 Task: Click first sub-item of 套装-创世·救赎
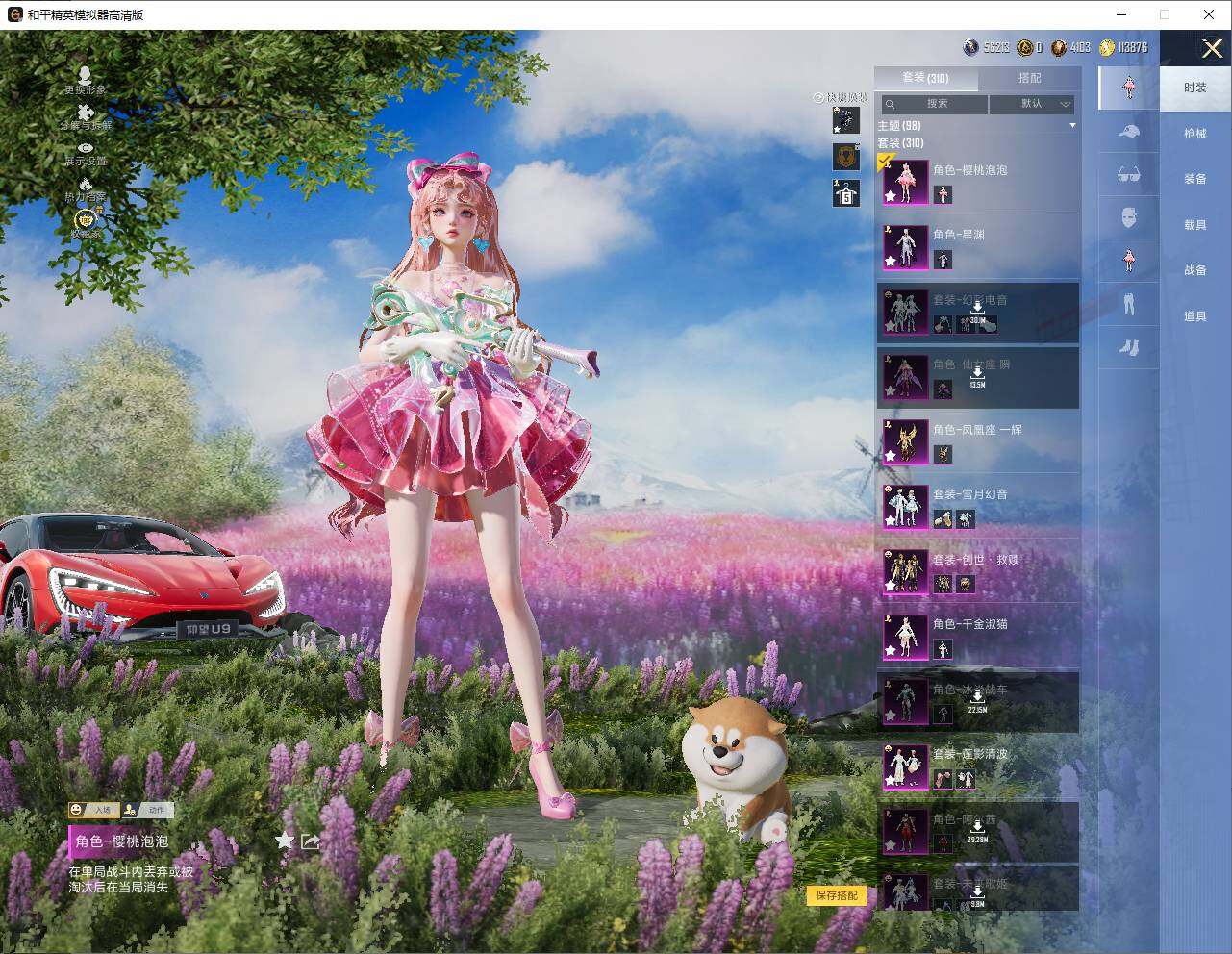(943, 584)
